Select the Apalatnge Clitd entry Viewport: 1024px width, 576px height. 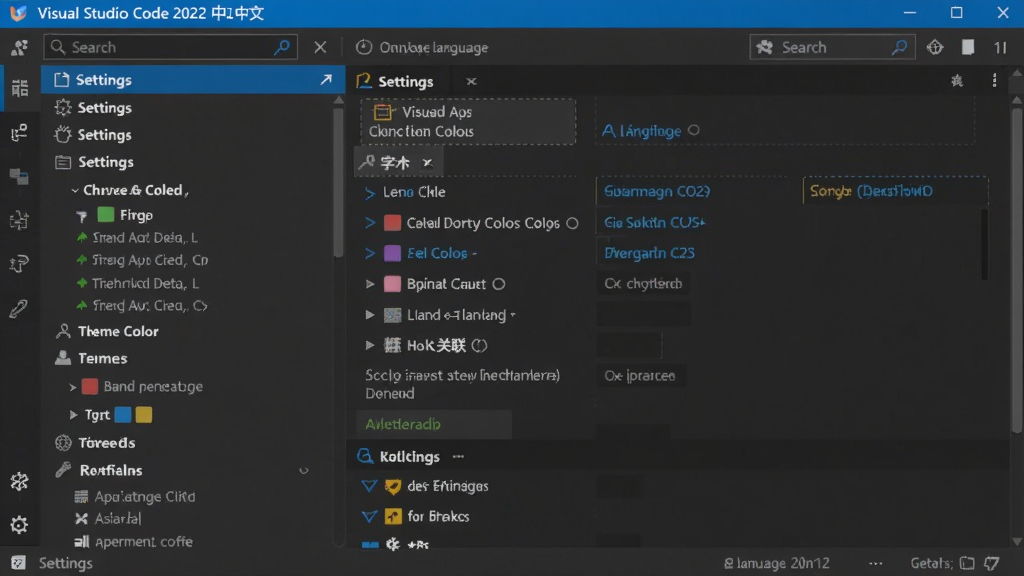point(135,496)
